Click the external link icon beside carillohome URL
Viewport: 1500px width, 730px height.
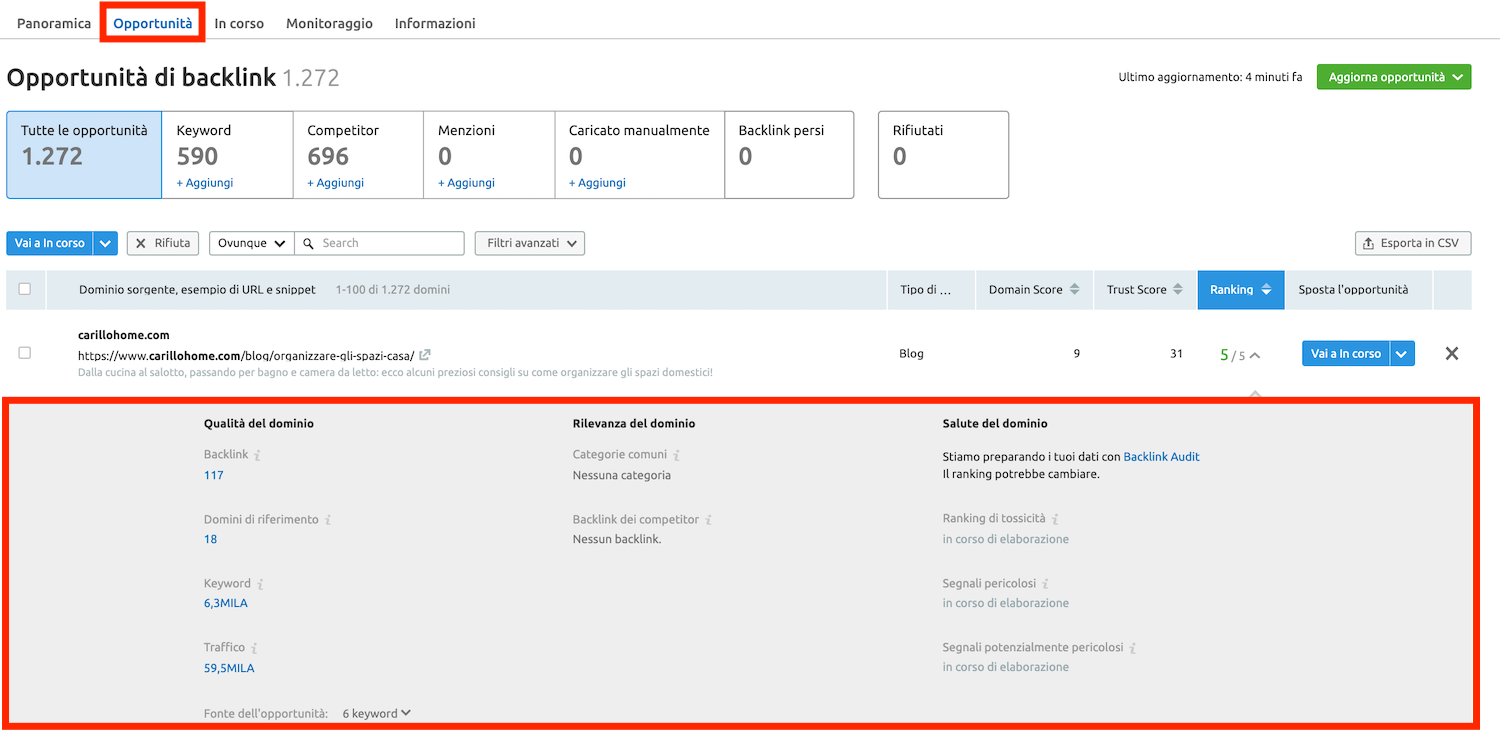click(x=425, y=355)
